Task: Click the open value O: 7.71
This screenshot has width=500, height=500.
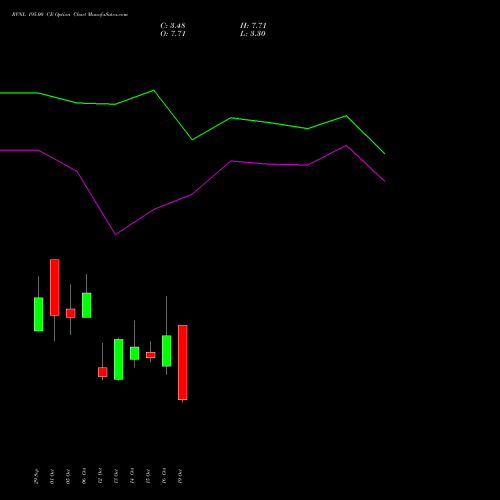Action: pos(173,34)
